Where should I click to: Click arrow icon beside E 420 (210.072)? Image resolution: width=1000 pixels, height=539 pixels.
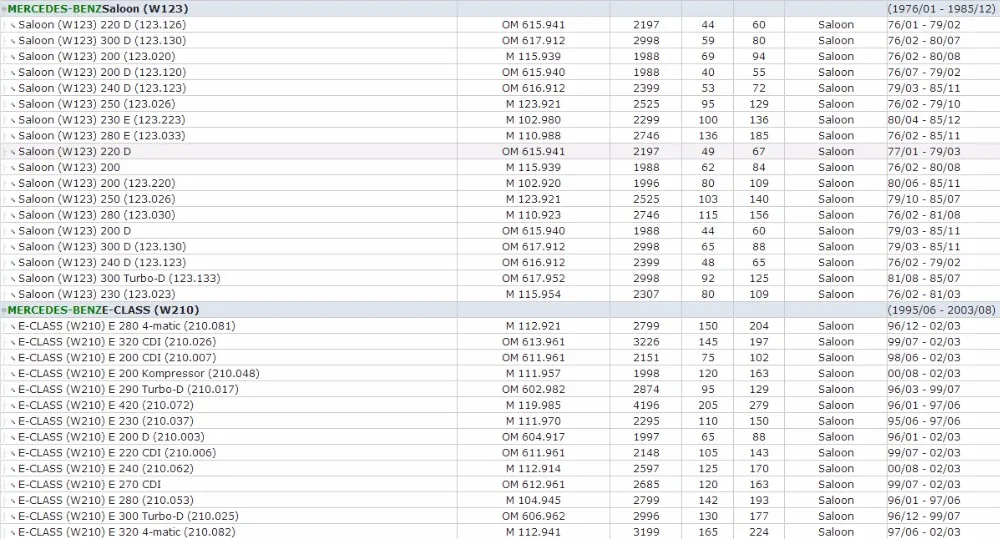(x=13, y=406)
